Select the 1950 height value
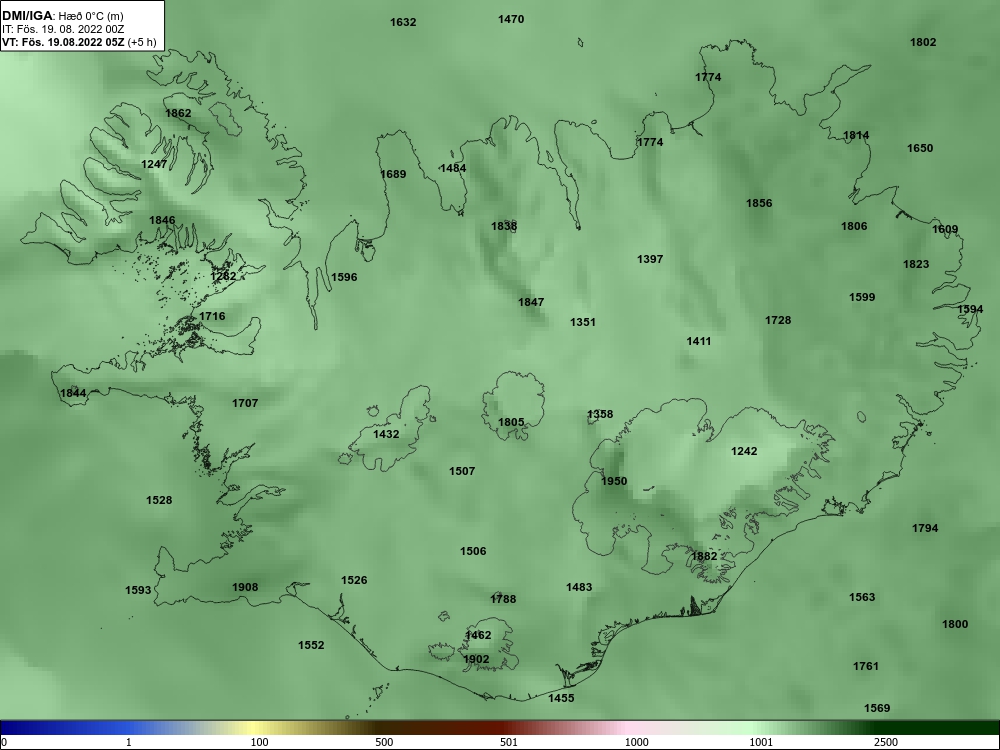 tap(614, 481)
